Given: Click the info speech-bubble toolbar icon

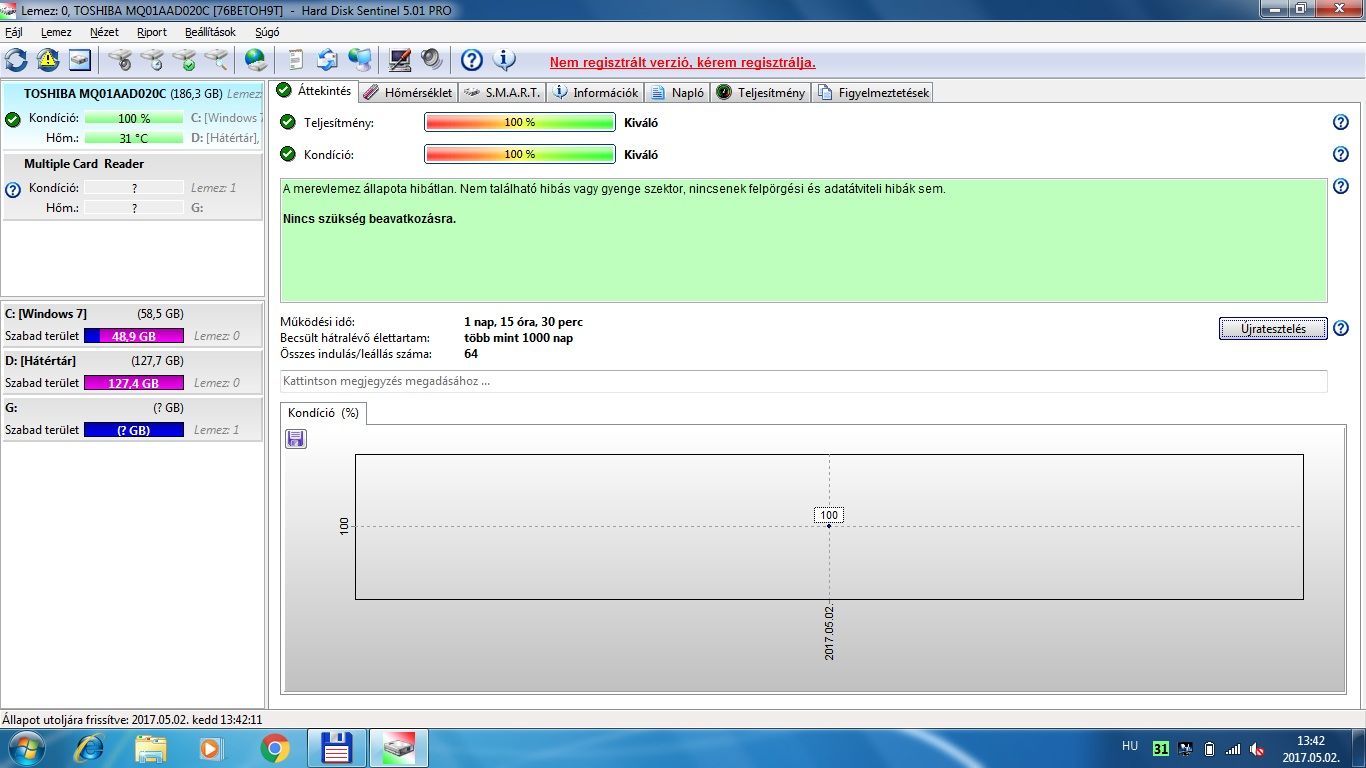Looking at the screenshot, I should coord(504,60).
